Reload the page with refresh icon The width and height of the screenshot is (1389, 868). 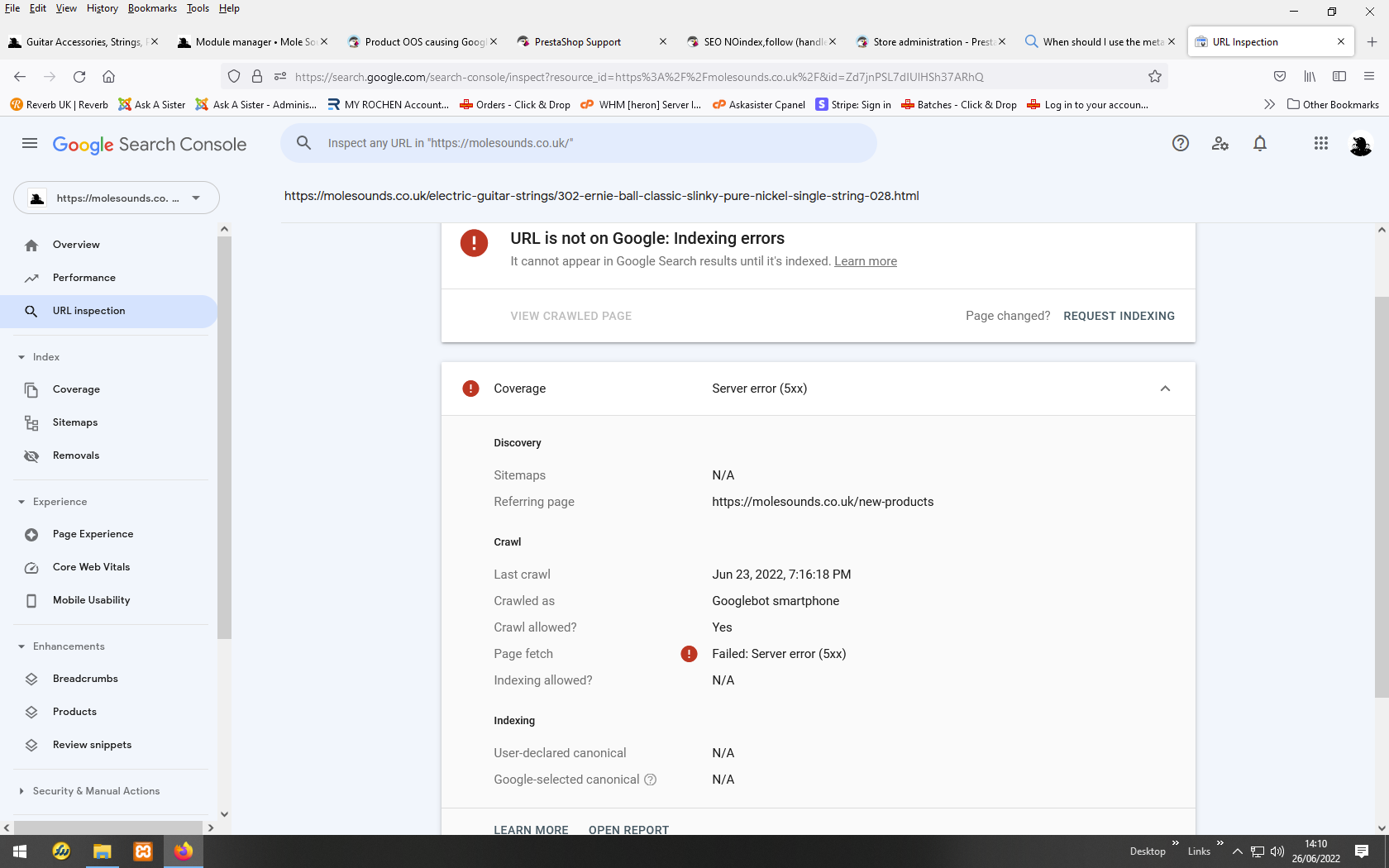[79, 77]
